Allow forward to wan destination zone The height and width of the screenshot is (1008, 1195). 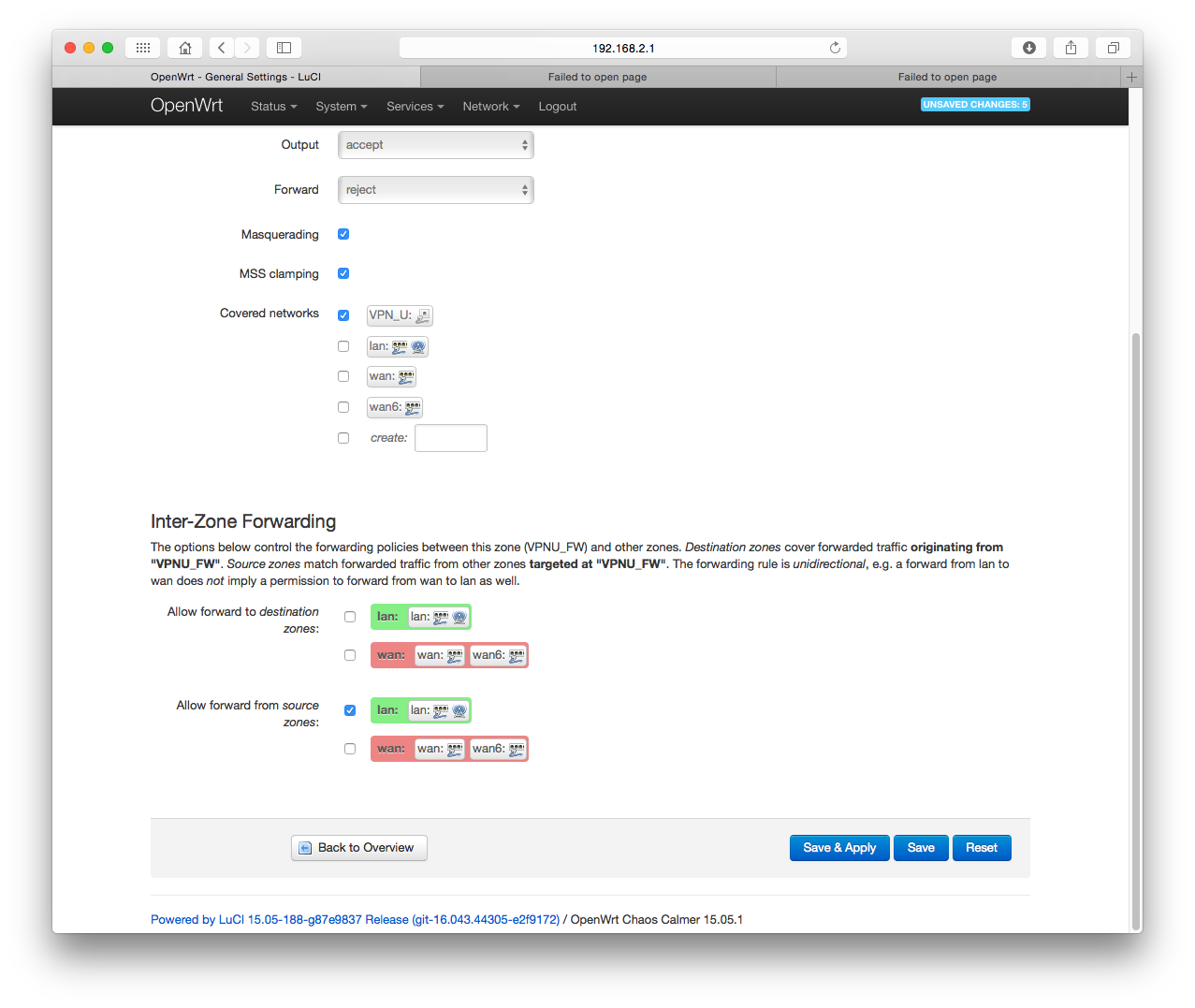tap(350, 655)
